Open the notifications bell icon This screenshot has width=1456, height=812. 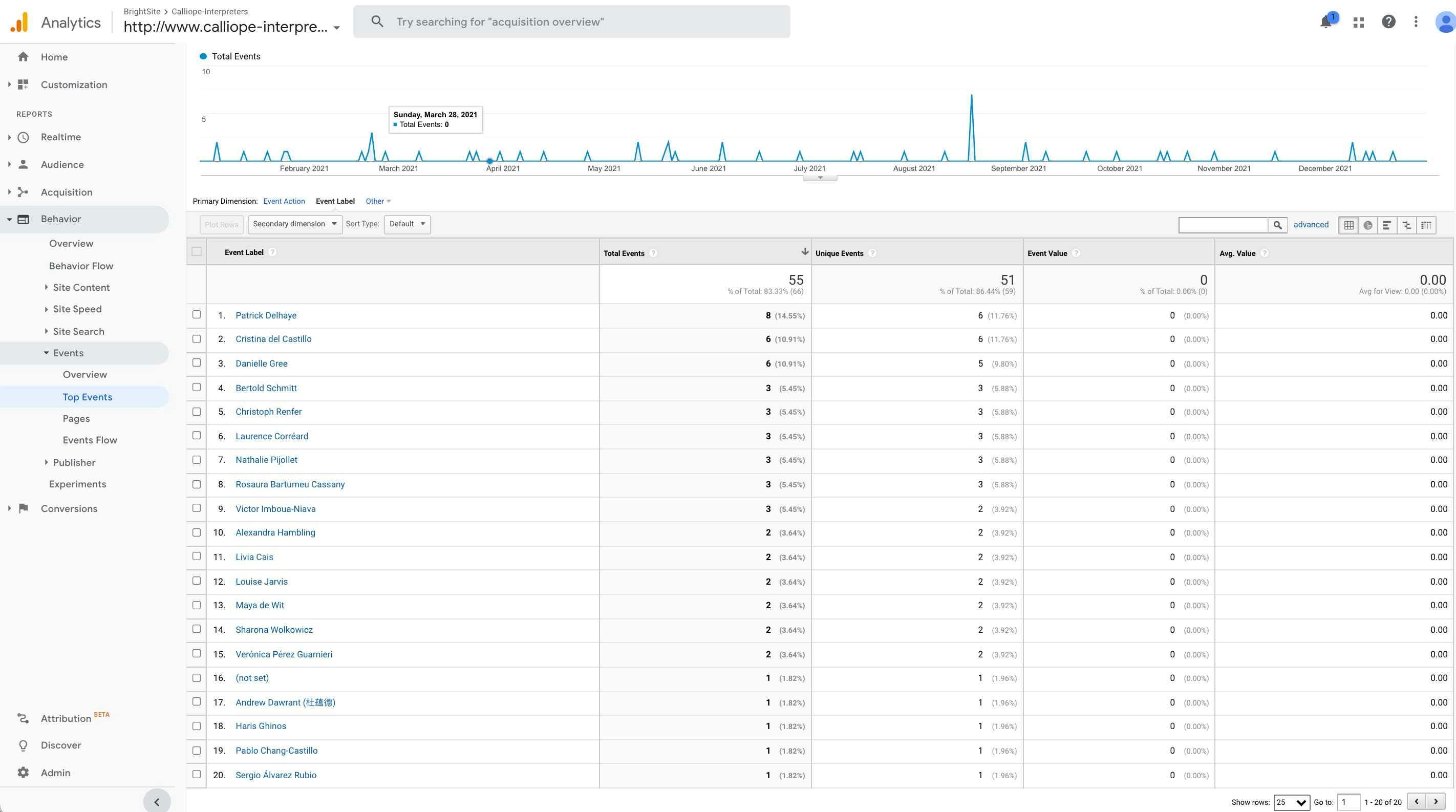[1325, 22]
